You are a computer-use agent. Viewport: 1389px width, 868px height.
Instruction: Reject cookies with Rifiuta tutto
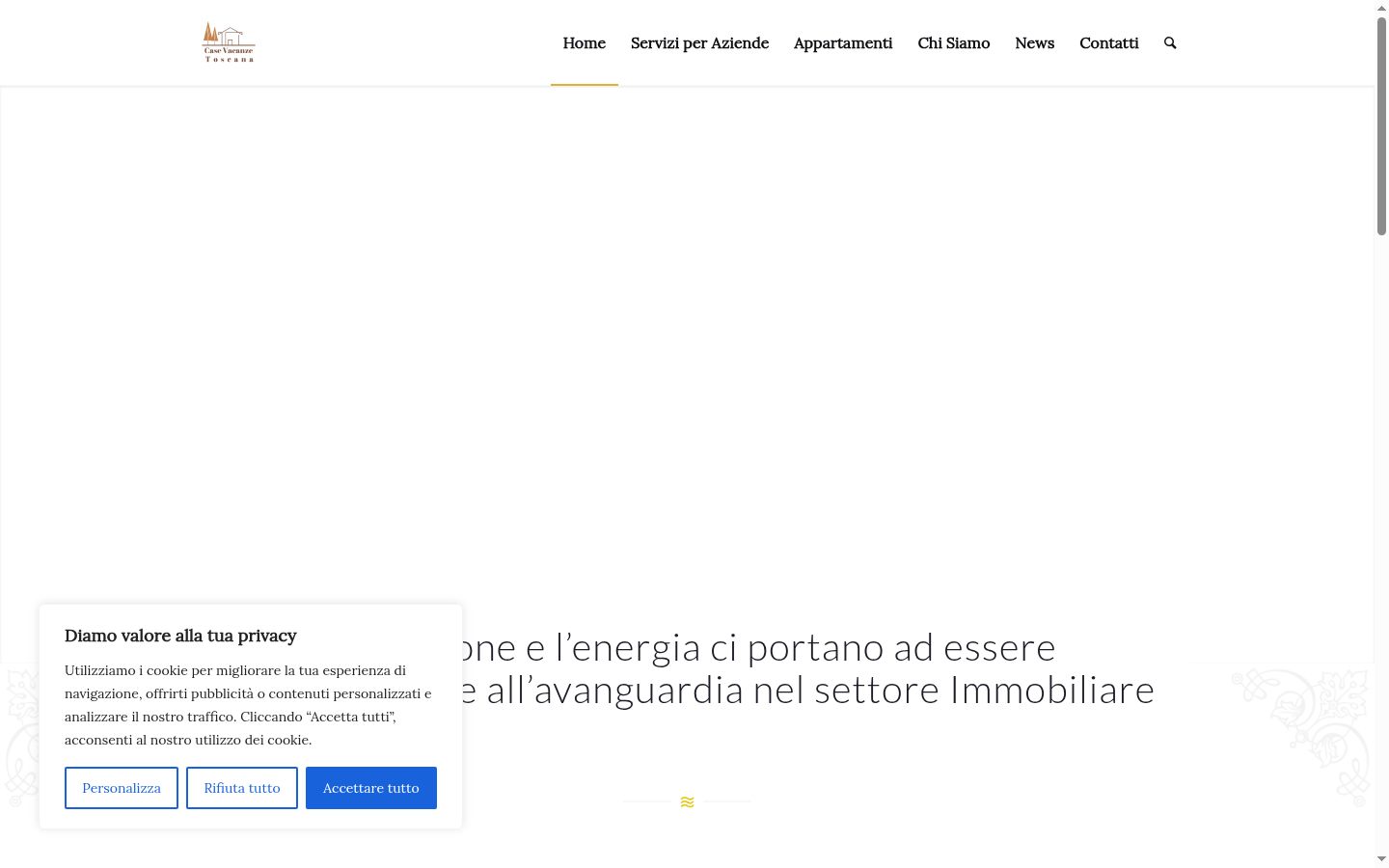(x=242, y=788)
